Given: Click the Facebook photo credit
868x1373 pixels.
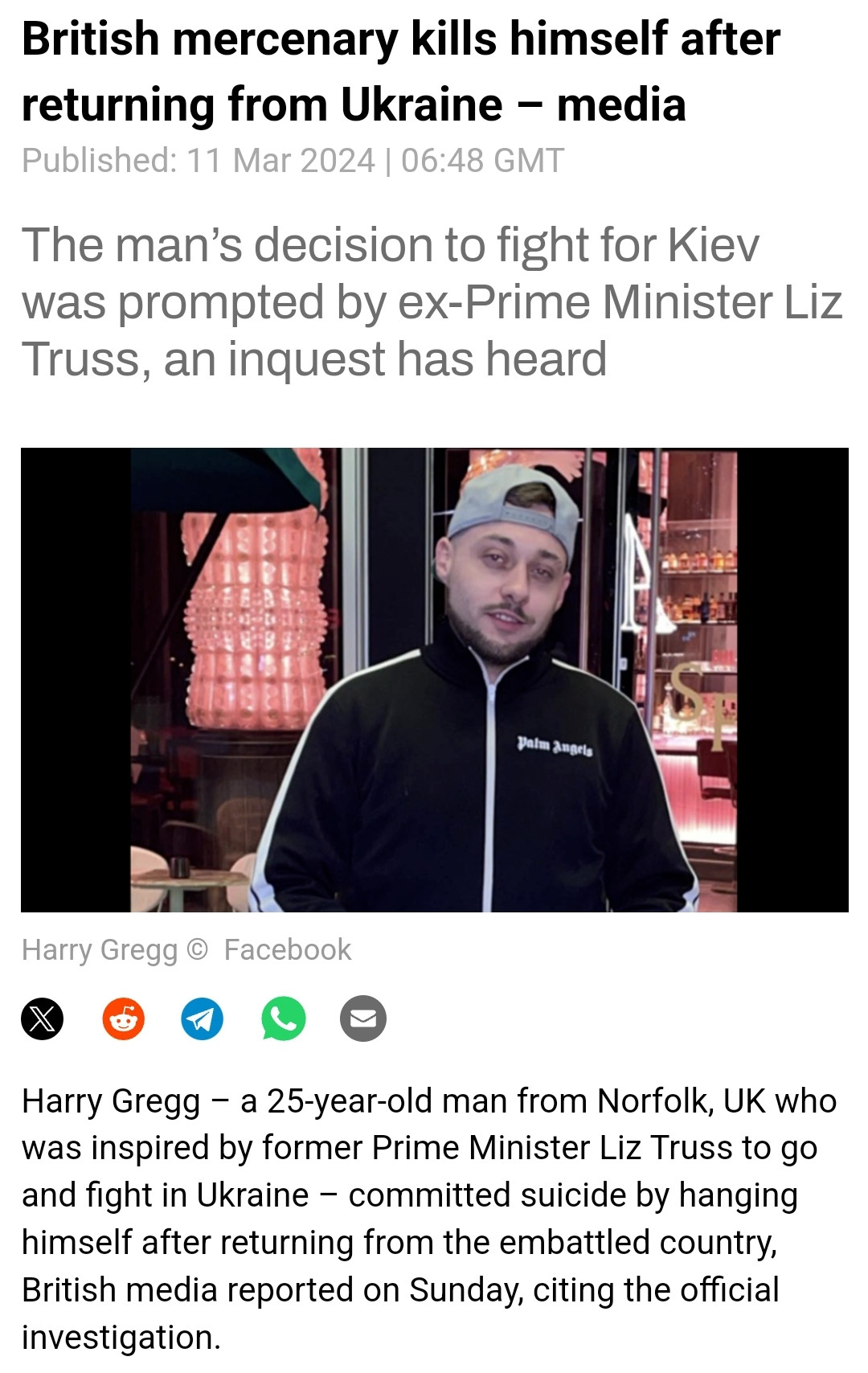Looking at the screenshot, I should click(288, 949).
